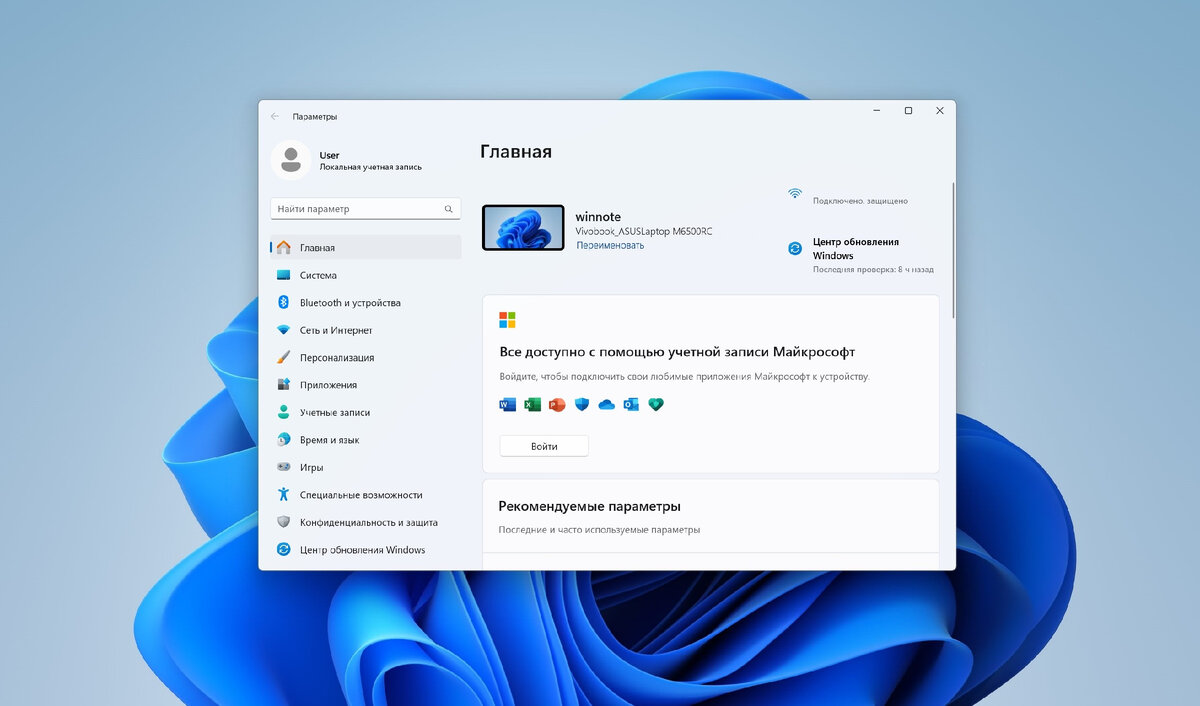This screenshot has width=1200, height=706.
Task: Click the Excel app icon
Action: [x=532, y=405]
